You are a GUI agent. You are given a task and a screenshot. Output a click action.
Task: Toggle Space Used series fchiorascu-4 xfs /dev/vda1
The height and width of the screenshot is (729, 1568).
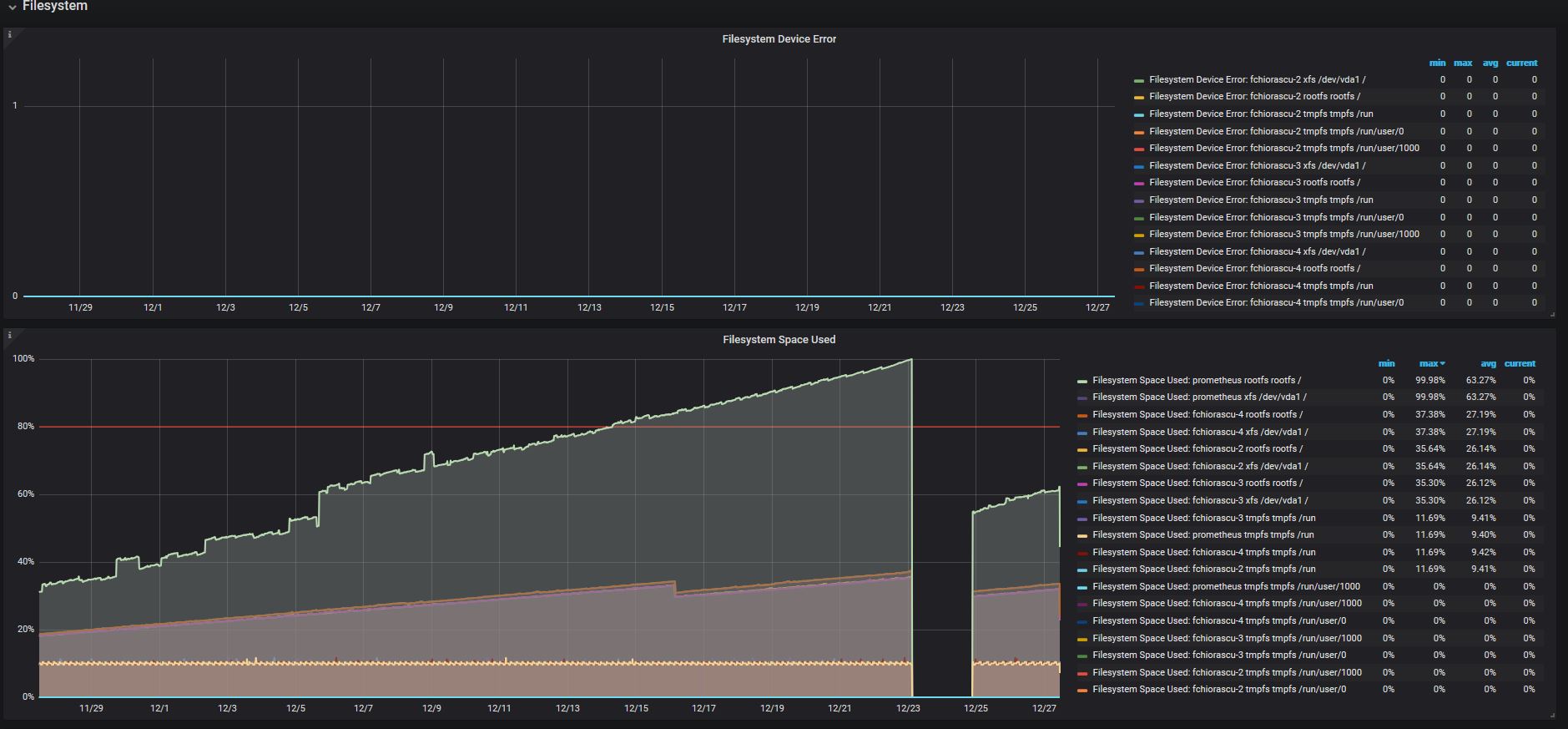pyautogui.click(x=1200, y=432)
